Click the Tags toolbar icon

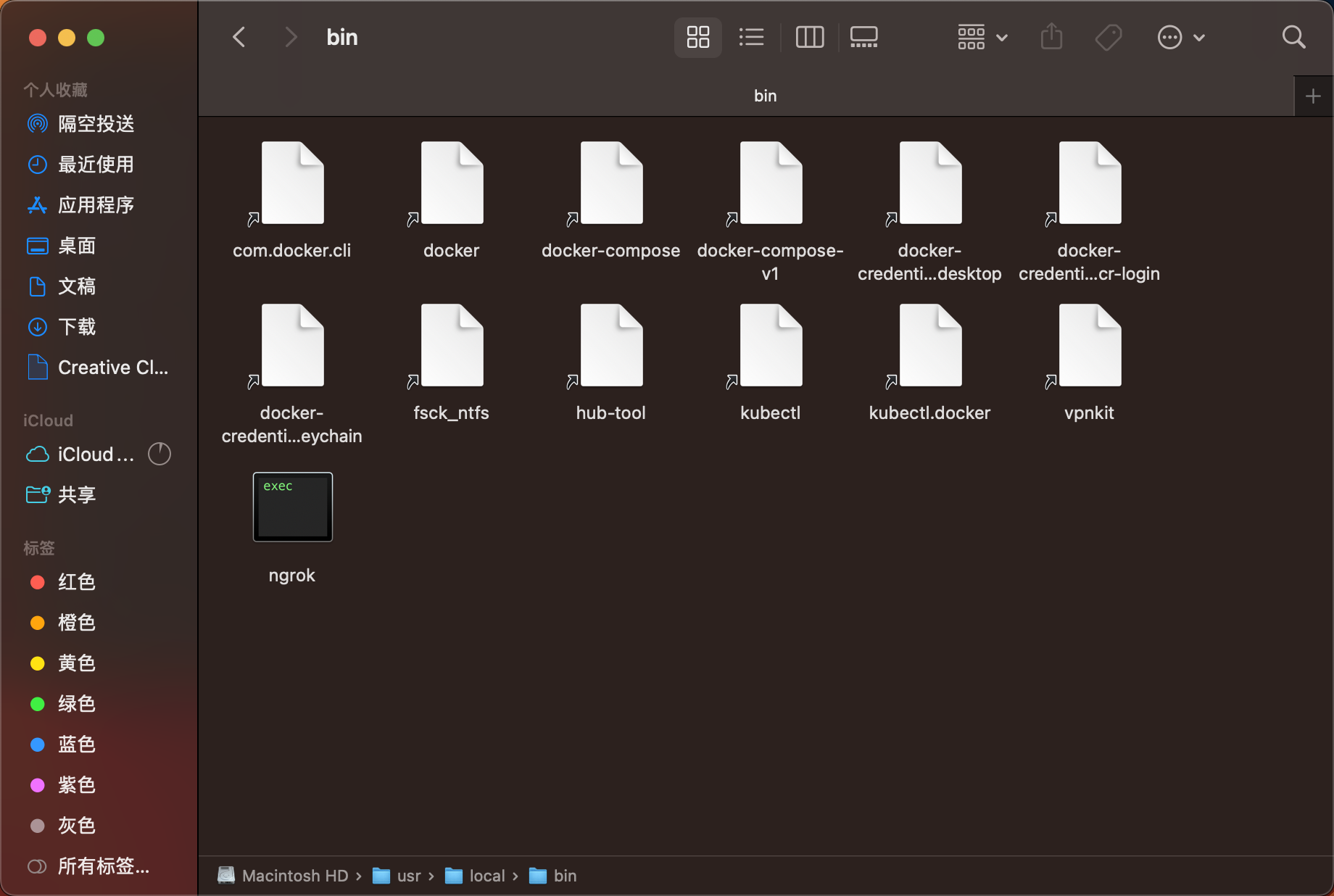[1109, 37]
